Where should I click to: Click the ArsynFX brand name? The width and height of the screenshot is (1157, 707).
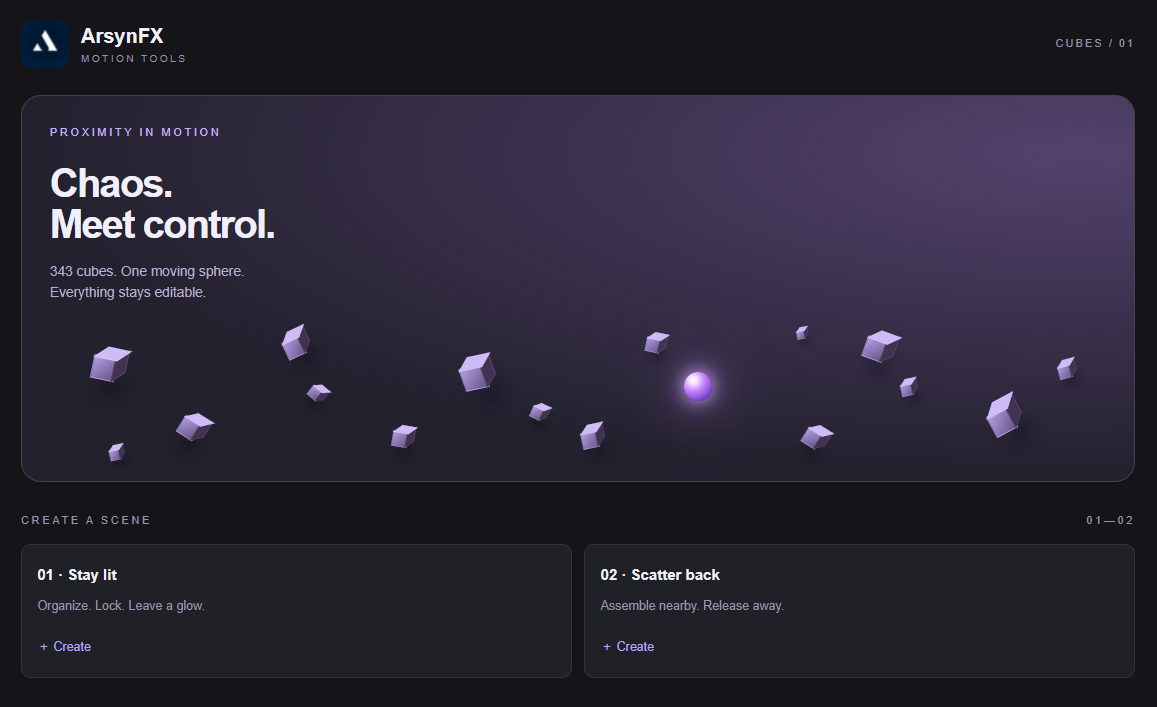click(122, 35)
